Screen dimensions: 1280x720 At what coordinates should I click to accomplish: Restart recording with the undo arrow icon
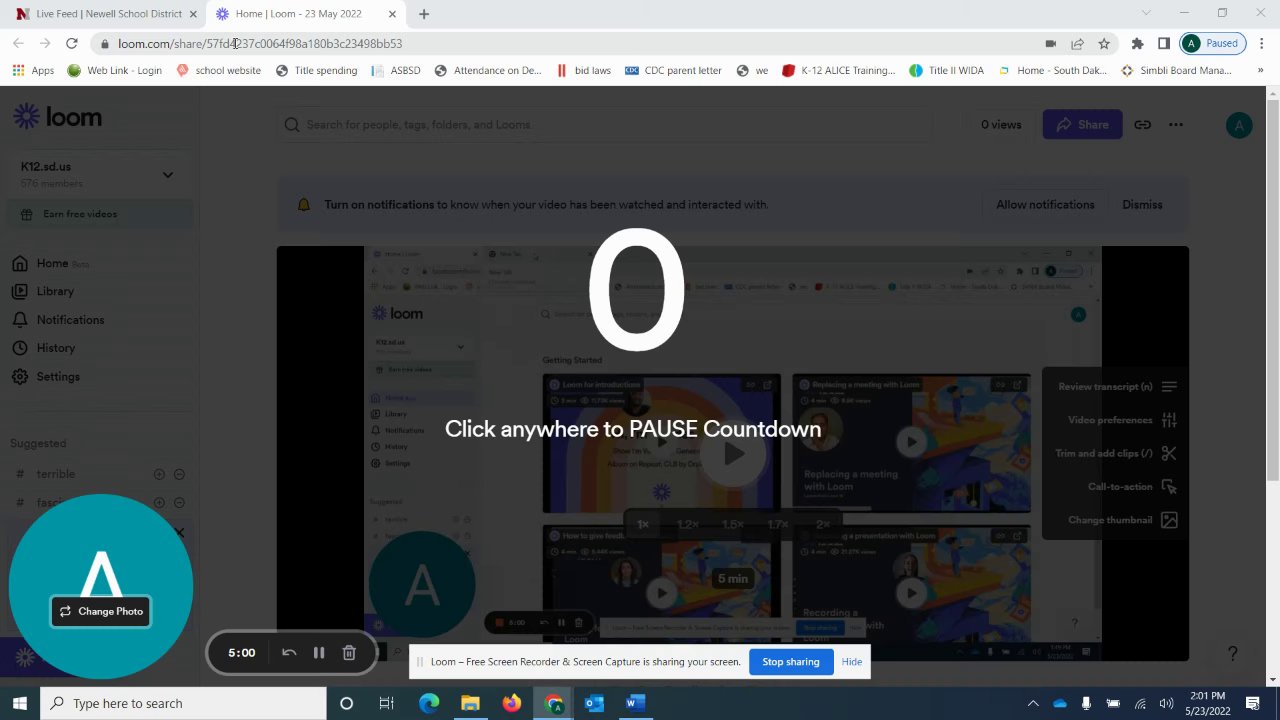(289, 653)
